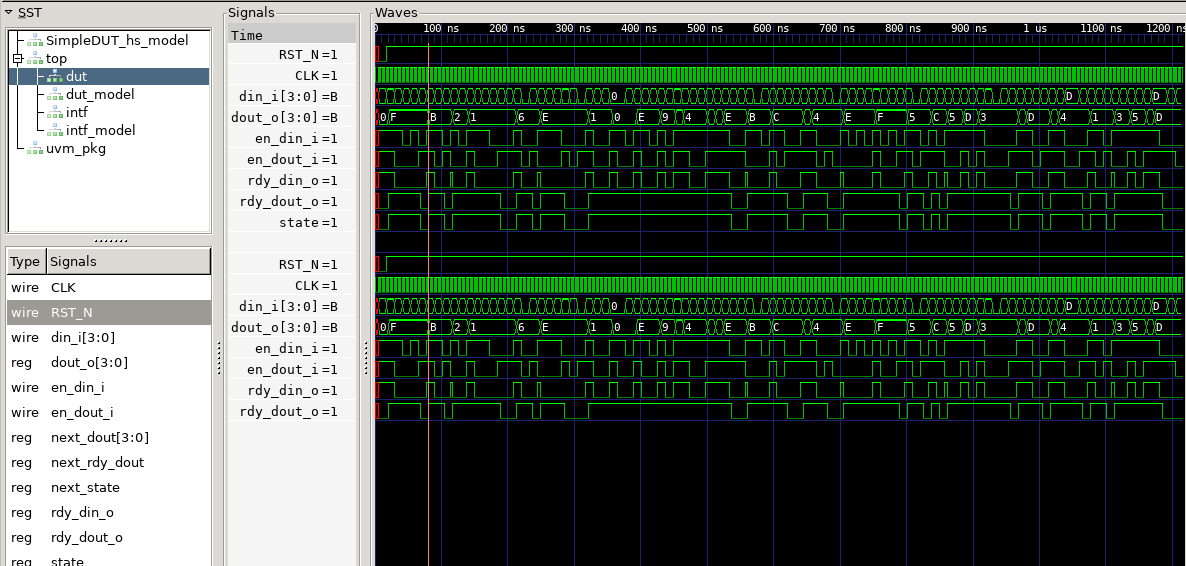Image resolution: width=1186 pixels, height=566 pixels.
Task: Click grip between Signals and Waves panes
Action: click(x=367, y=357)
